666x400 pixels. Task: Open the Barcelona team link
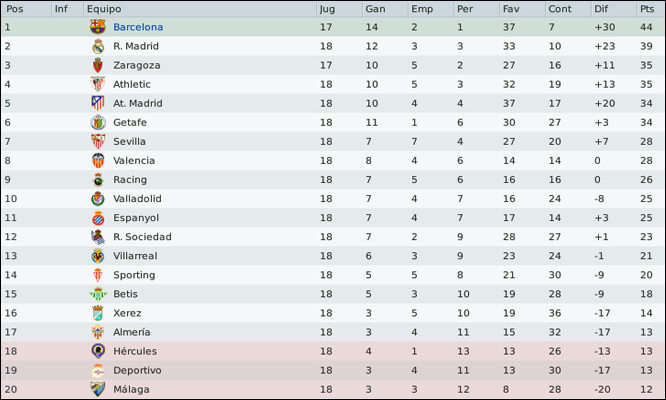click(138, 27)
